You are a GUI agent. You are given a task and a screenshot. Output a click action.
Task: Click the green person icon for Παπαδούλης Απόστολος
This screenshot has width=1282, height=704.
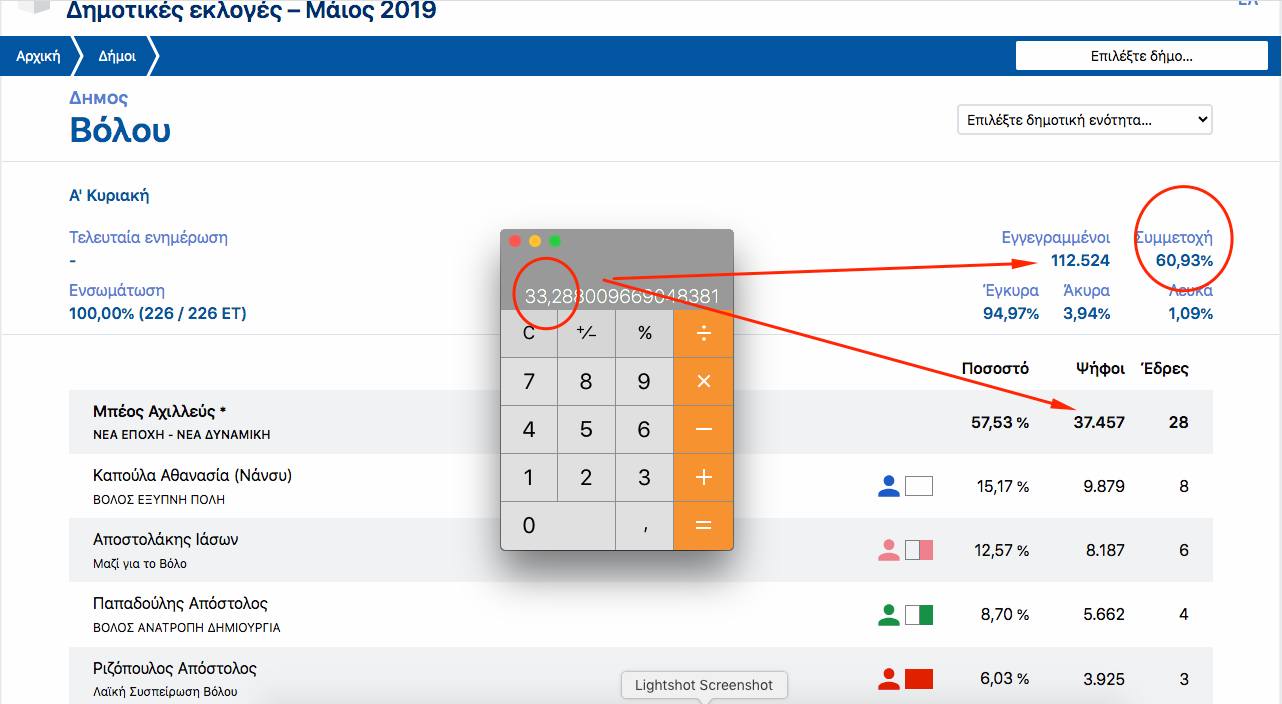(x=889, y=614)
